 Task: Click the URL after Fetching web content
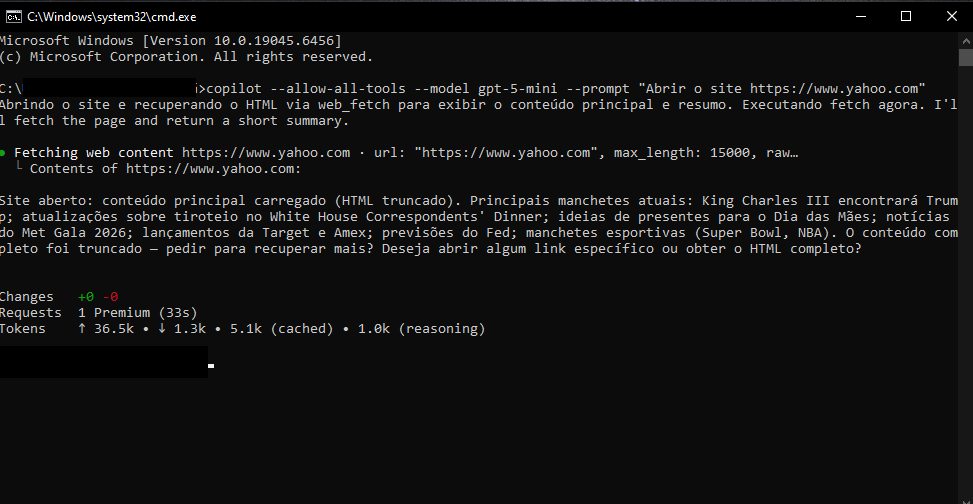click(x=265, y=153)
